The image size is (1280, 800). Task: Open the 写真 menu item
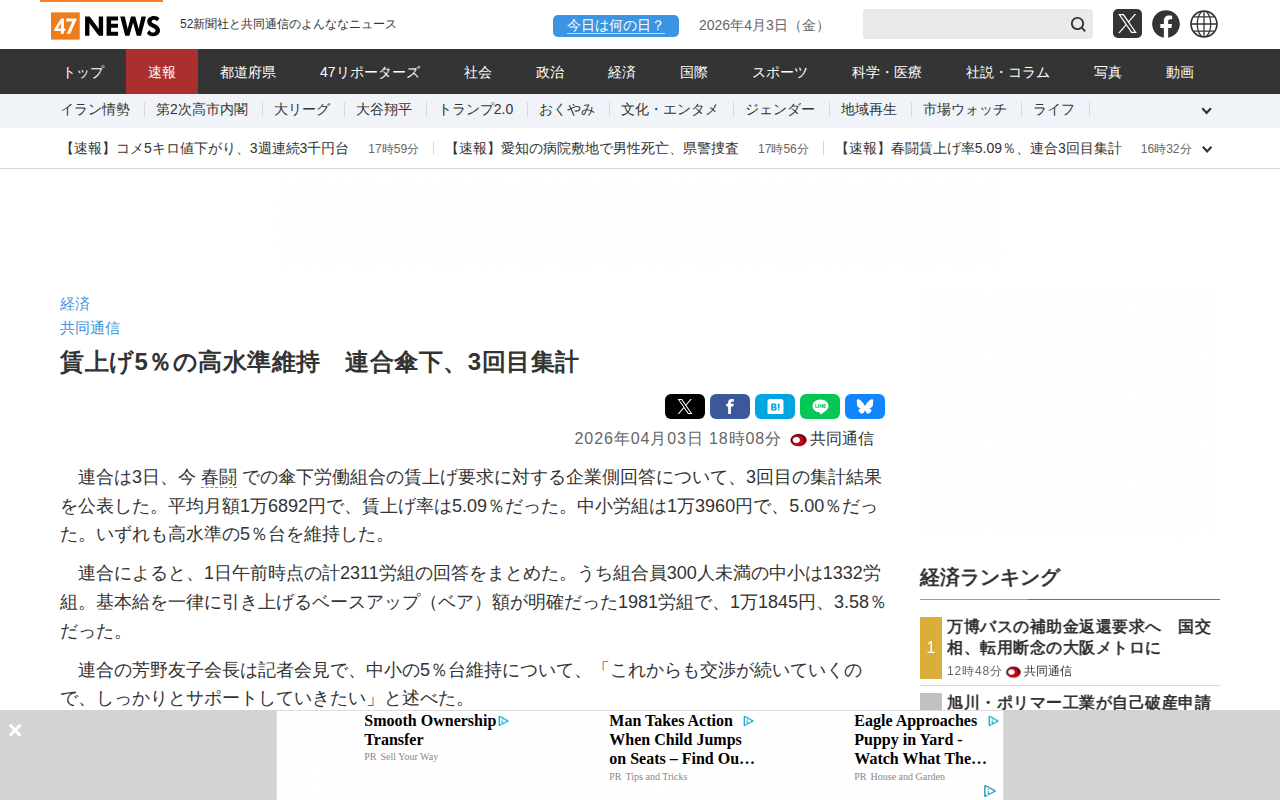tap(1108, 72)
